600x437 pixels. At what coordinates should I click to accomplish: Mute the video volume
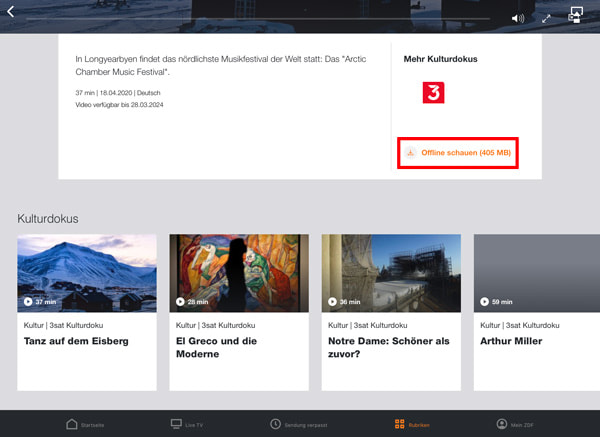tap(517, 18)
